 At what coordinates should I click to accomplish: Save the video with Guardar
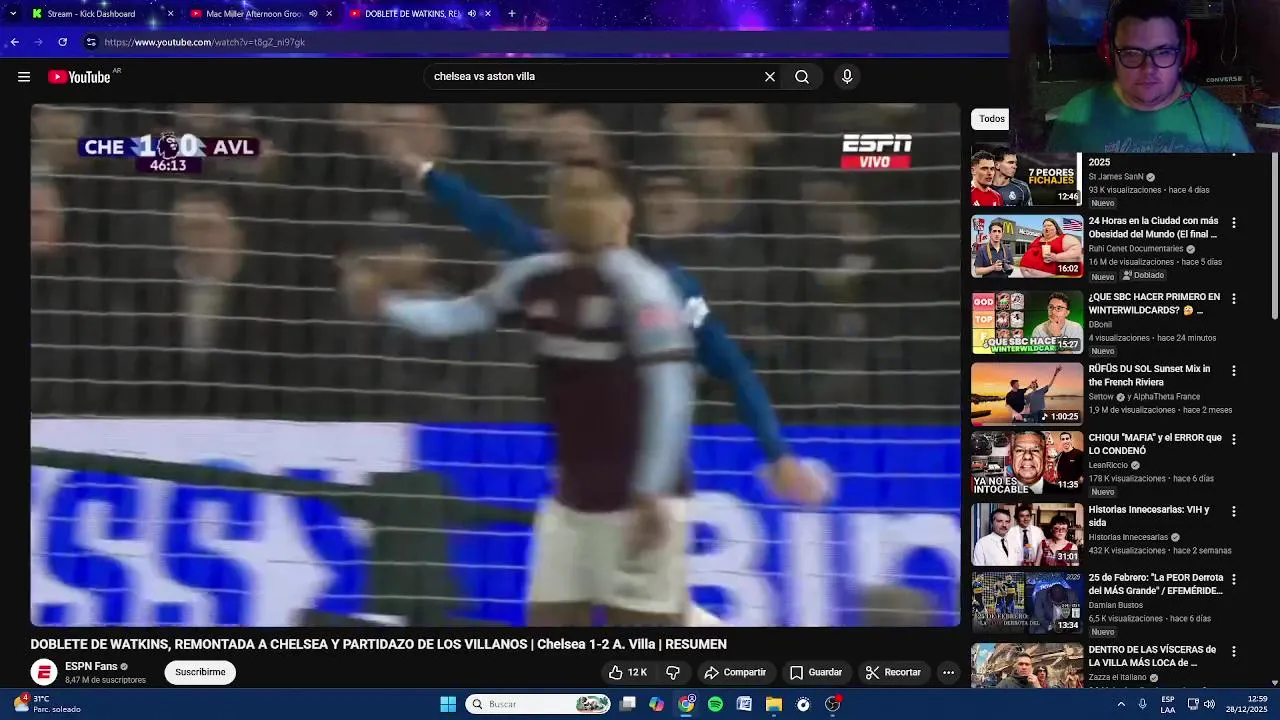[x=816, y=672]
